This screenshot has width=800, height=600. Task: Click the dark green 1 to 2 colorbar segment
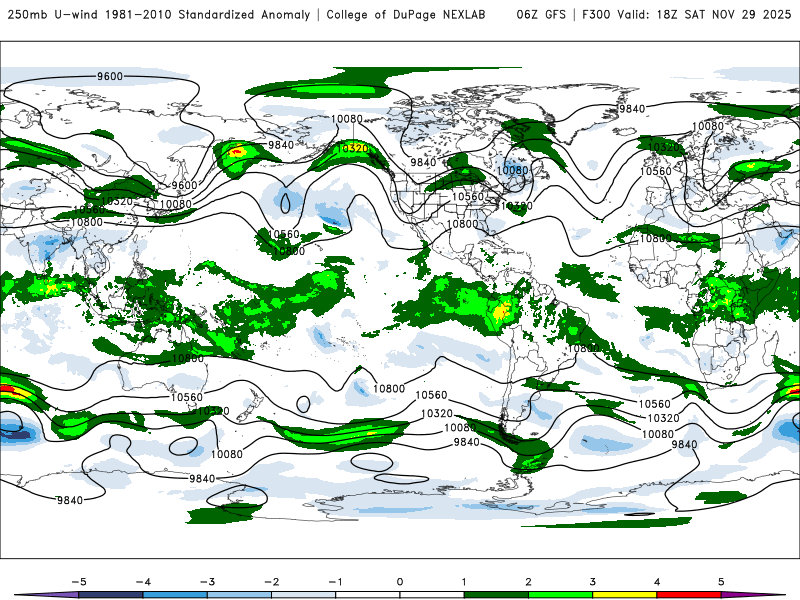coord(496,595)
